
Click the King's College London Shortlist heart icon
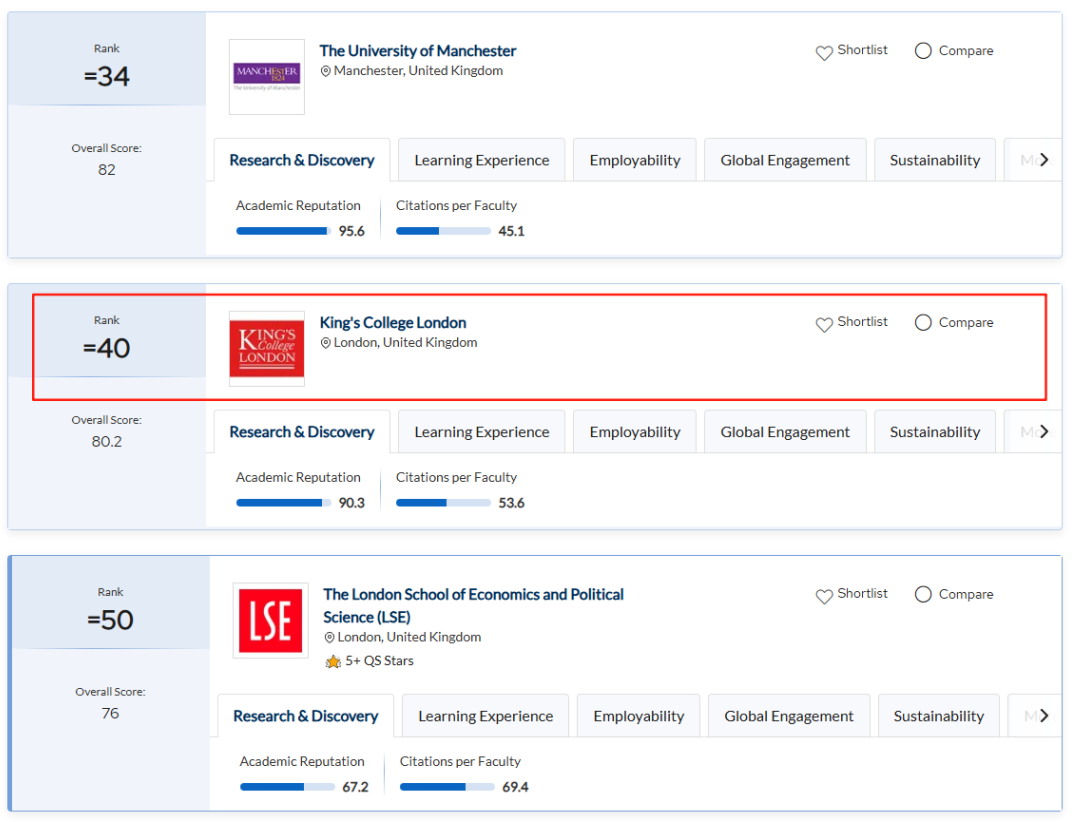824,324
